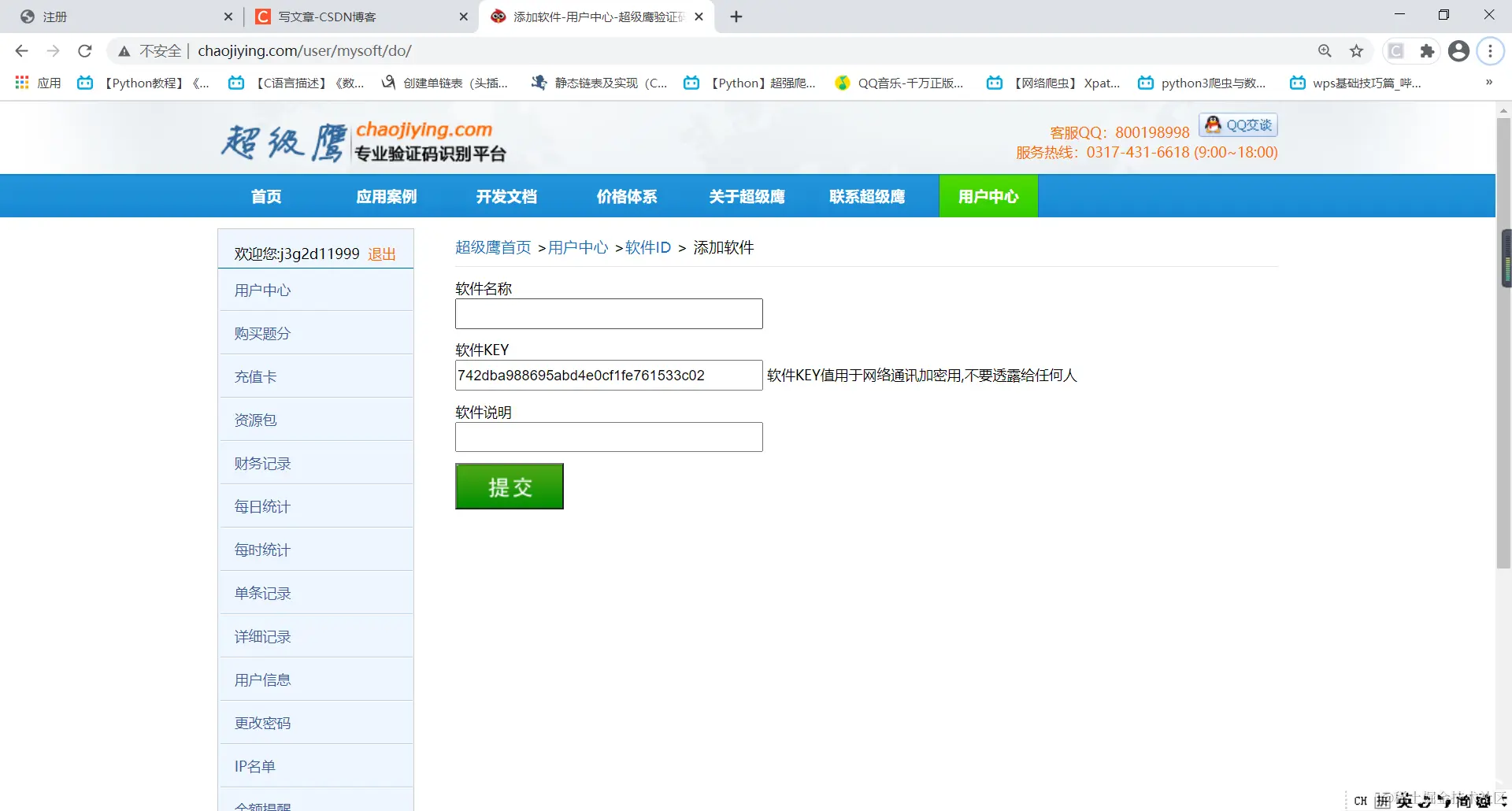Switch input method via CH tray indicator
This screenshot has width=1512, height=811.
tap(1360, 800)
